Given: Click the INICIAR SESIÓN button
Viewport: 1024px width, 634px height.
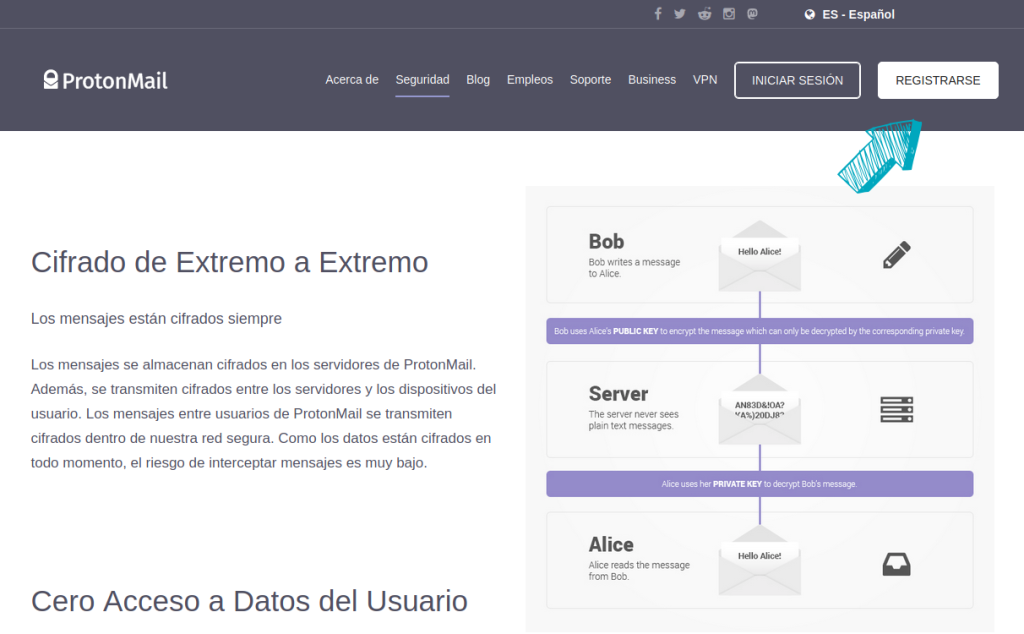Looking at the screenshot, I should (x=797, y=80).
